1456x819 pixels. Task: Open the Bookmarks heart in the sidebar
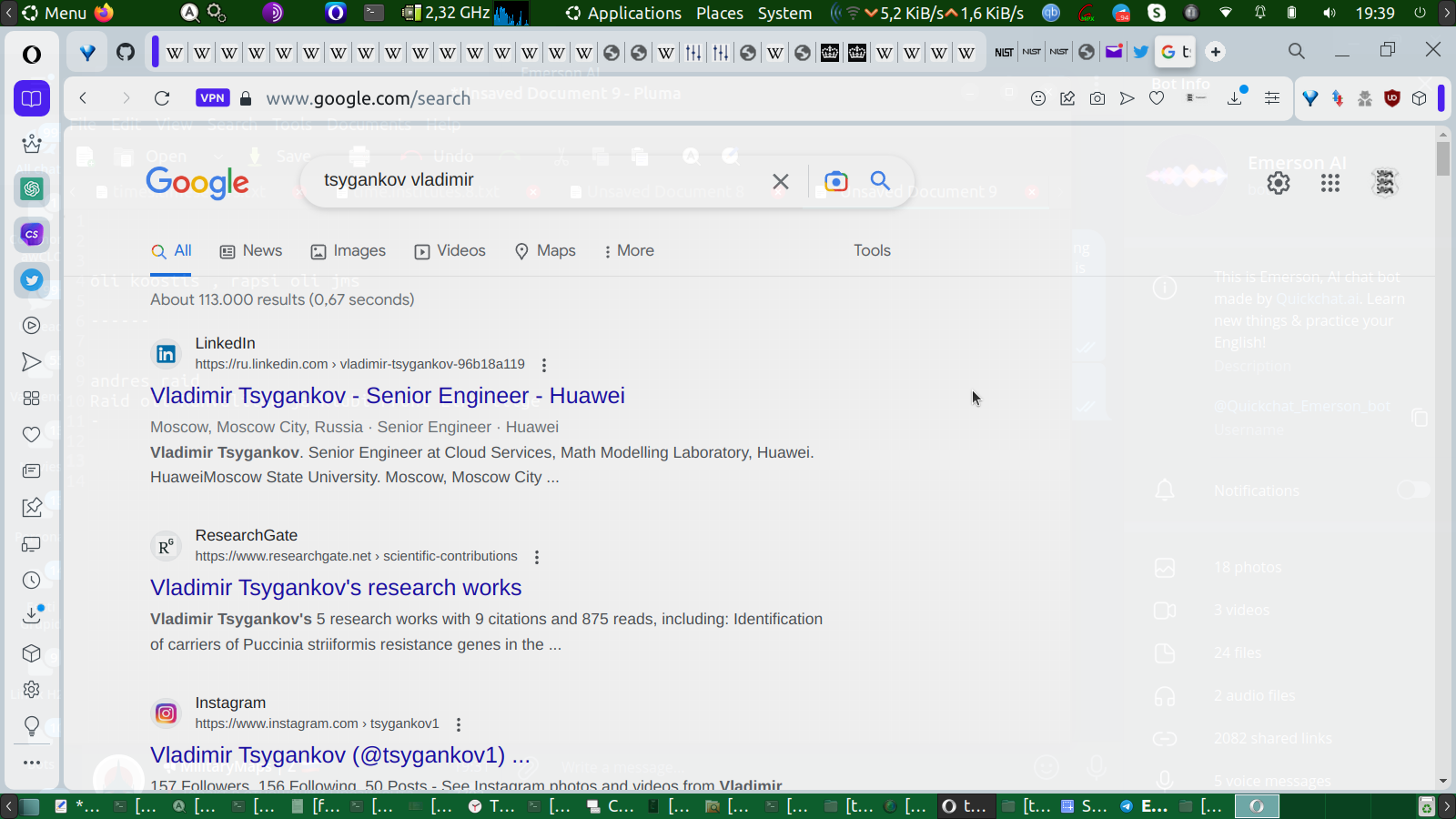tap(32, 434)
